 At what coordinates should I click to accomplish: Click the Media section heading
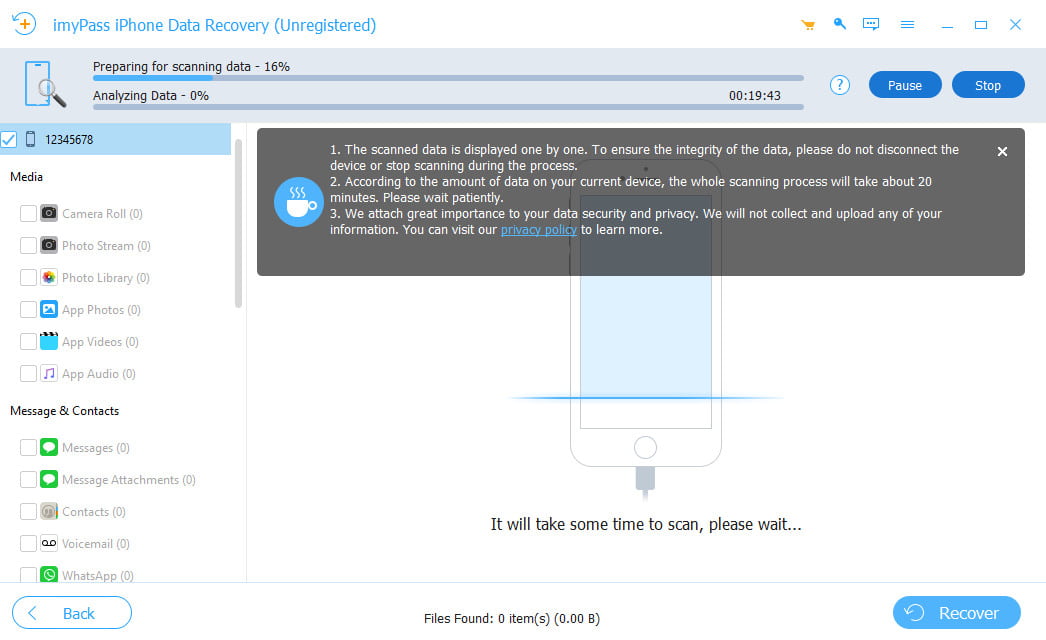coord(27,177)
